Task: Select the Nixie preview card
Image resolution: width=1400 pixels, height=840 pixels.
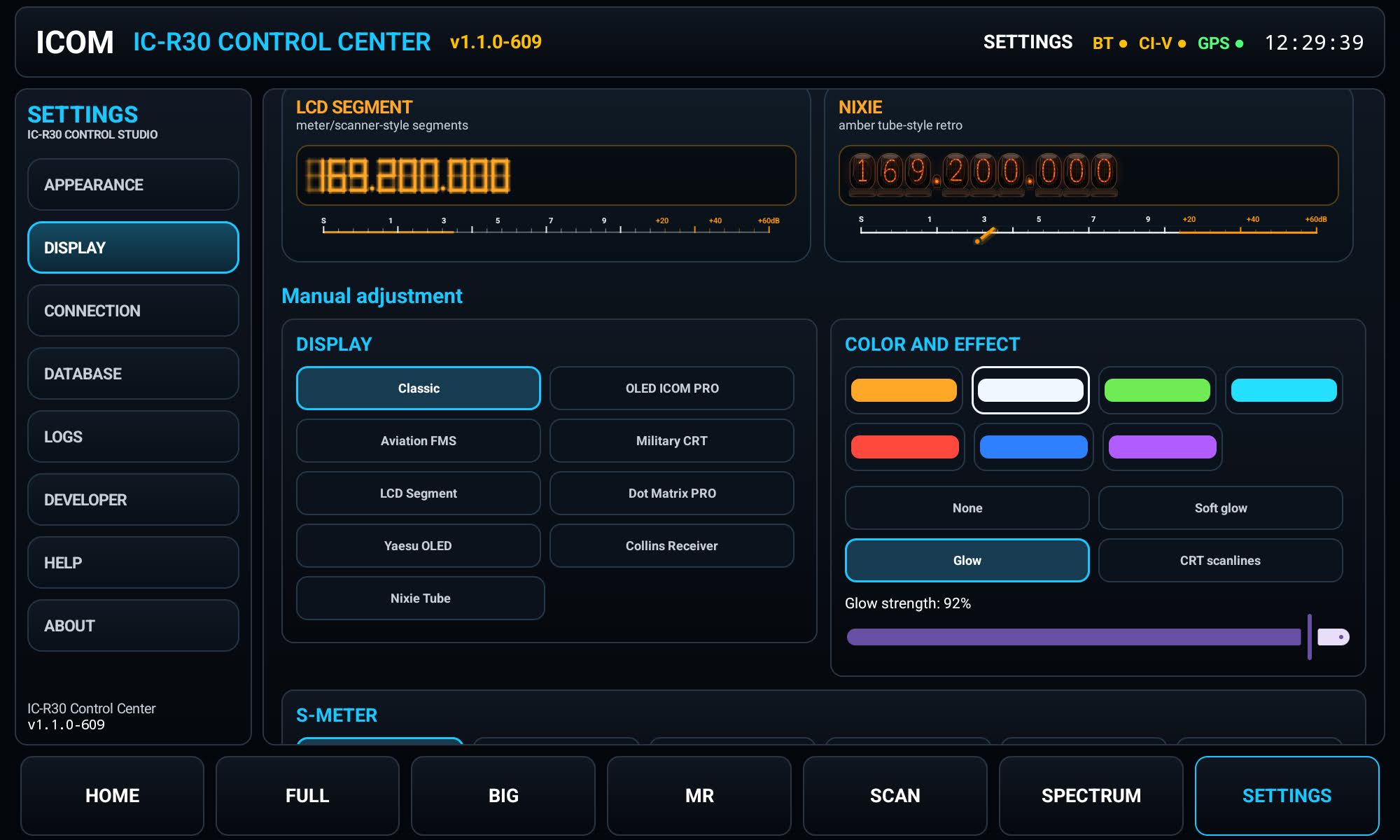Action: pos(1088,175)
